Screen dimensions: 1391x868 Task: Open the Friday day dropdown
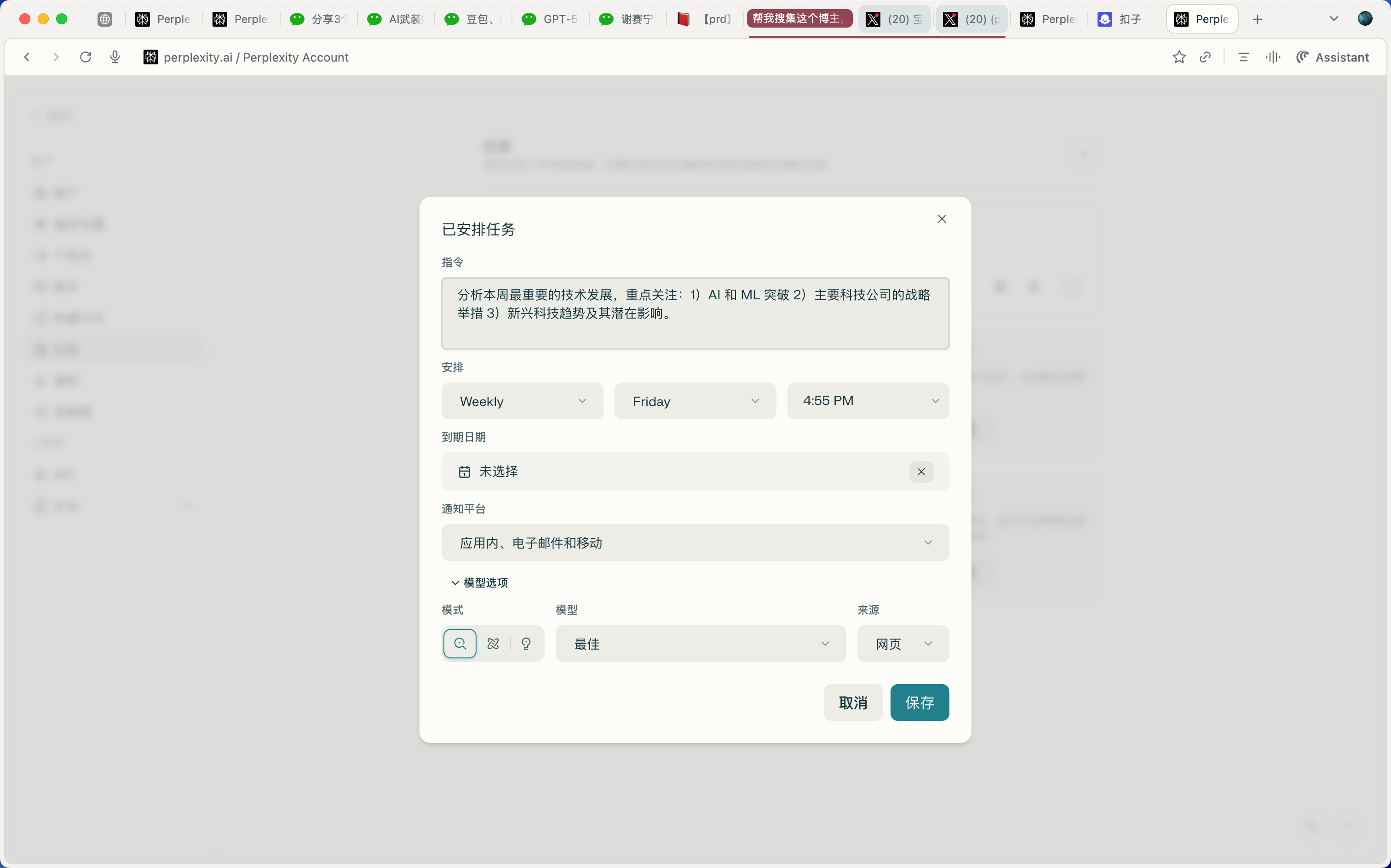(695, 401)
